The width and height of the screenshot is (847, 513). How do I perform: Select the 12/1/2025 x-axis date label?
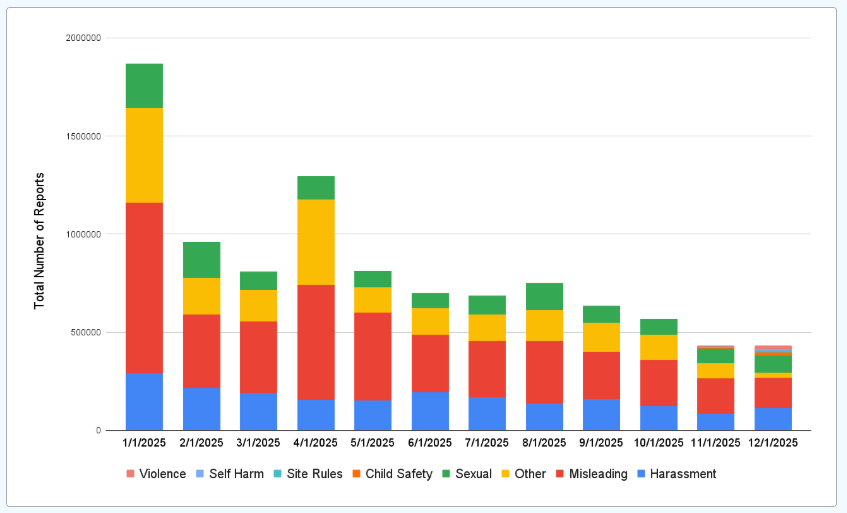773,442
